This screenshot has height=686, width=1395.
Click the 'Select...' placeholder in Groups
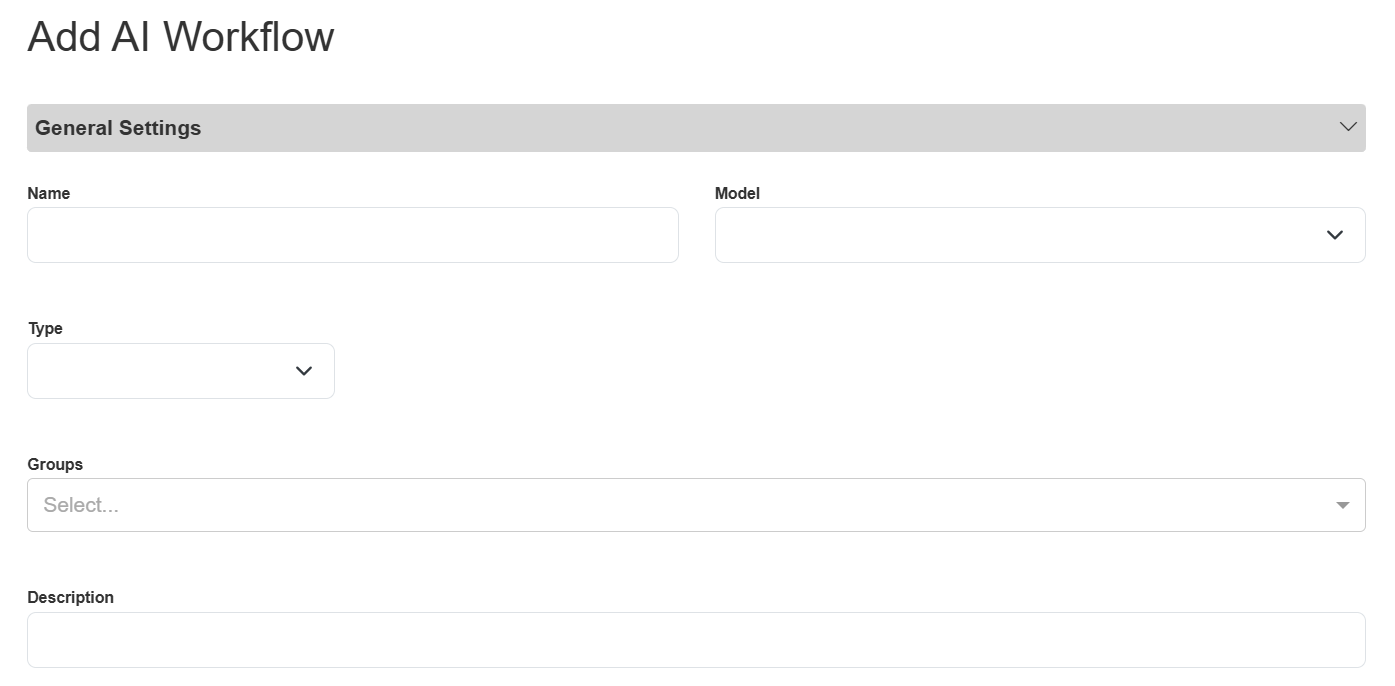[x=81, y=505]
